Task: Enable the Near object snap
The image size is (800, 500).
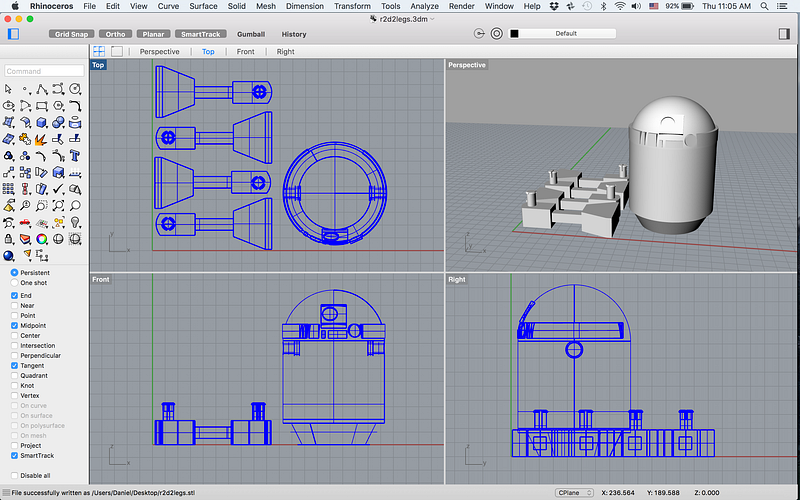Action: 14,306
